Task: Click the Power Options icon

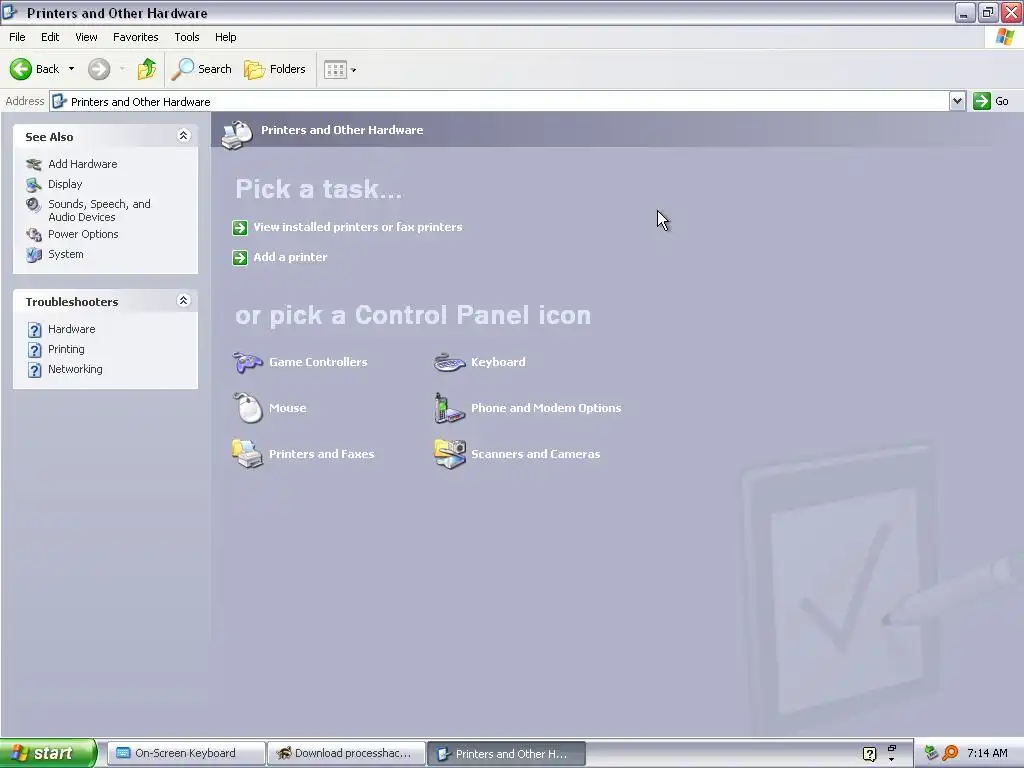Action: tap(33, 234)
